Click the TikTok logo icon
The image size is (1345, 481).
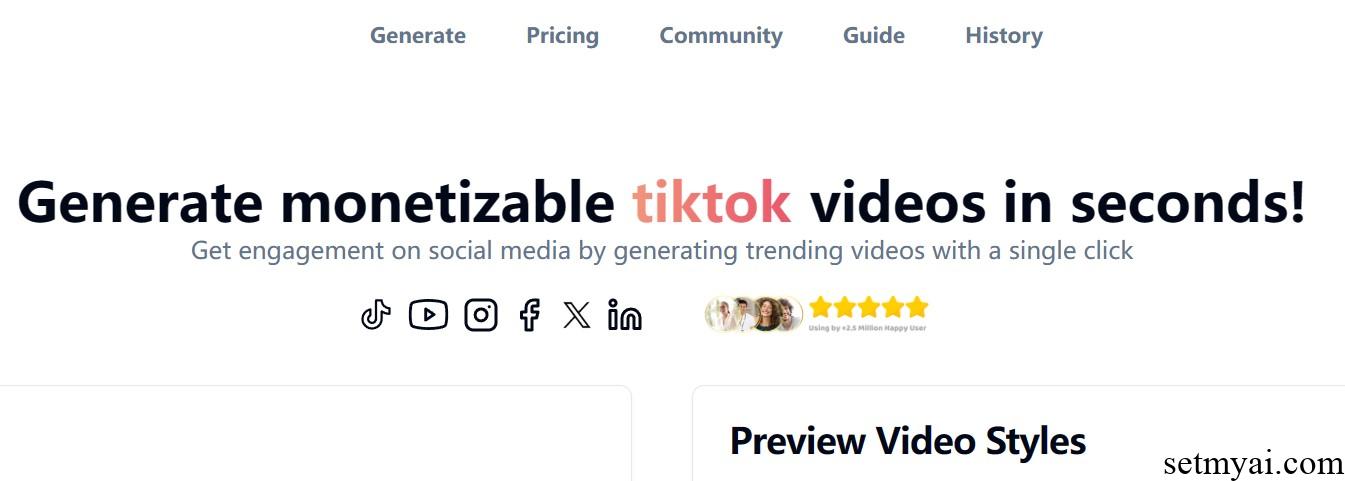376,315
